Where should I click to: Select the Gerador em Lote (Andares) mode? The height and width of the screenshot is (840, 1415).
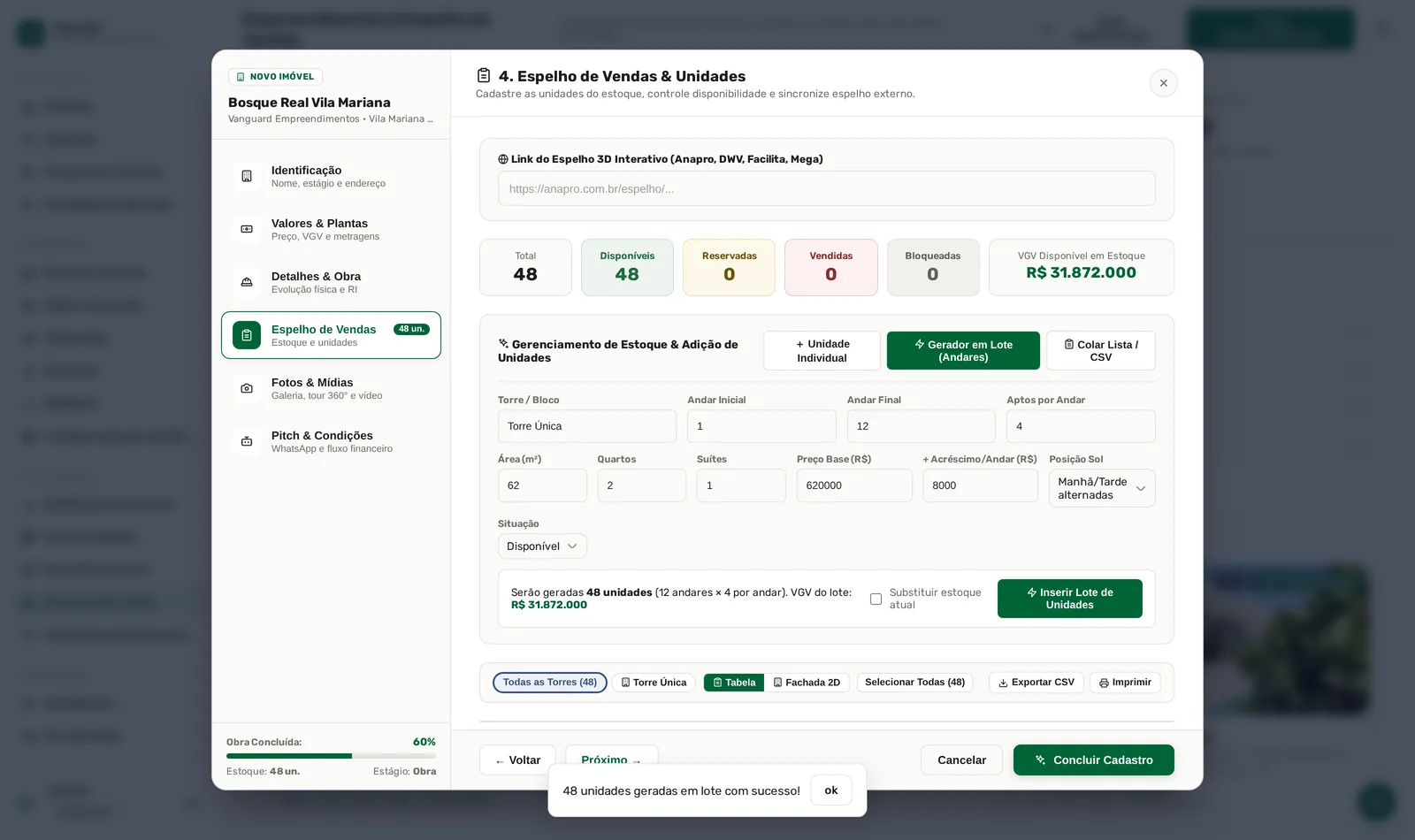pos(963,350)
